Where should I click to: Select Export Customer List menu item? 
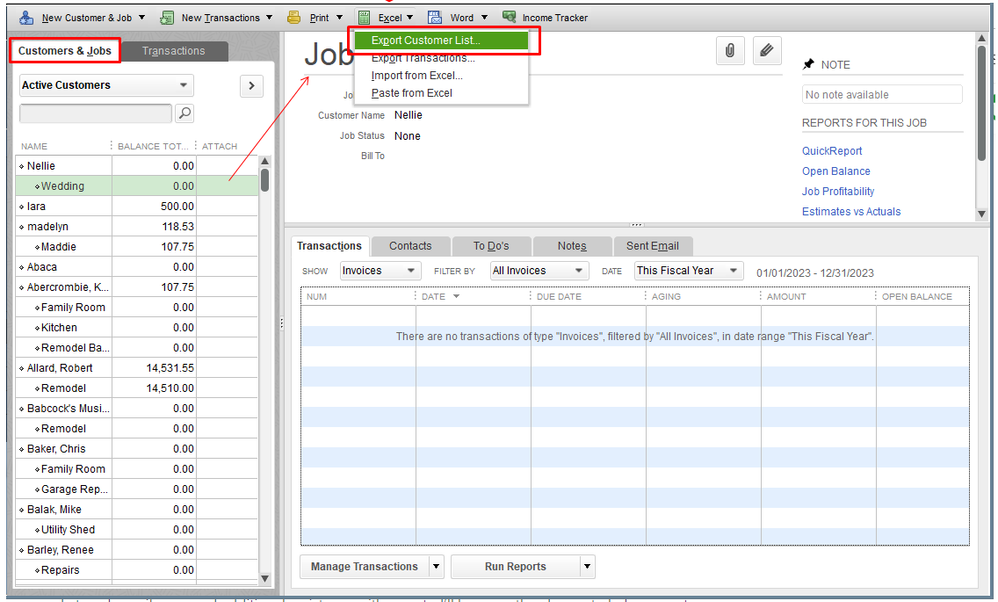pyautogui.click(x=441, y=40)
